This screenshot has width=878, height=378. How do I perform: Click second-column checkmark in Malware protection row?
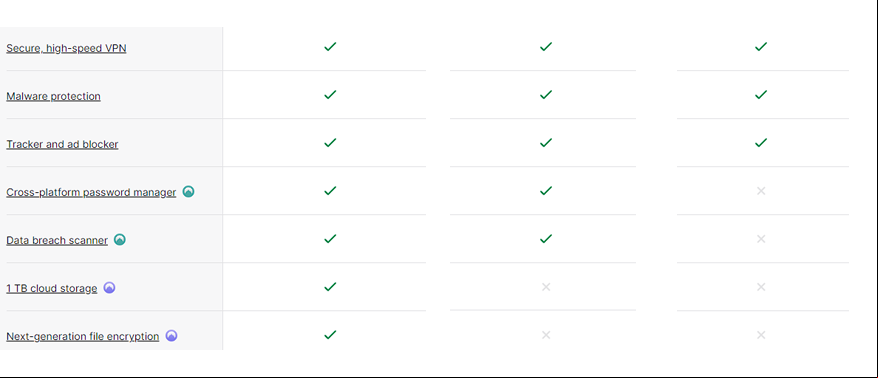click(546, 95)
